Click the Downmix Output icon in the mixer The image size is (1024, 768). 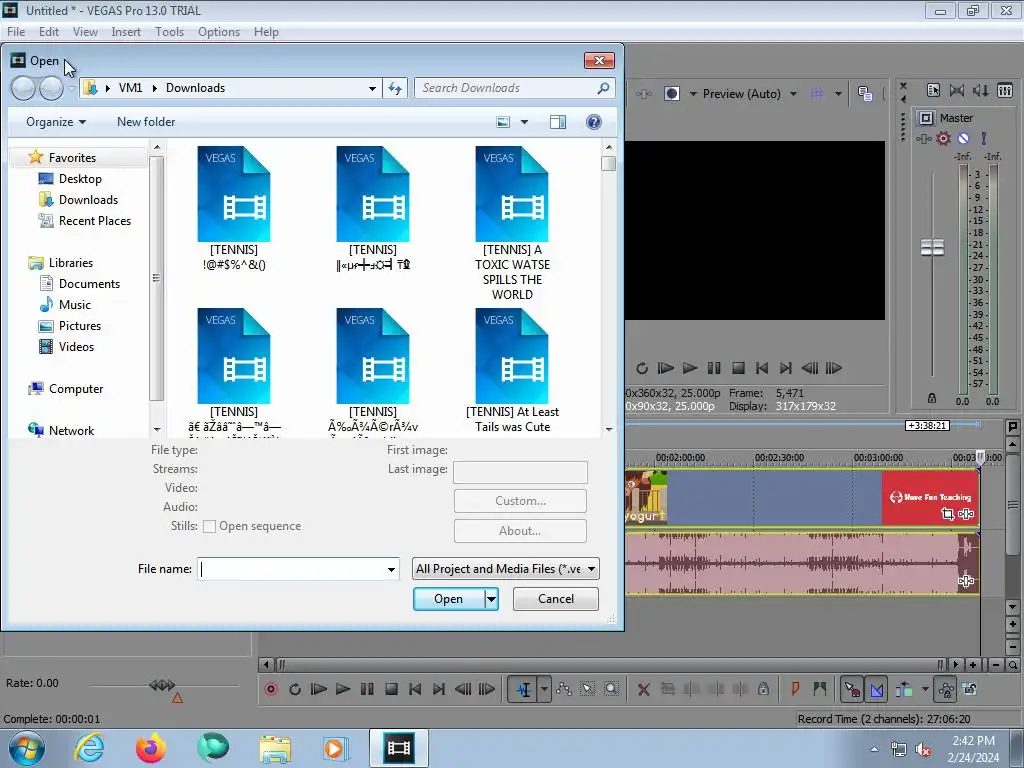[957, 91]
